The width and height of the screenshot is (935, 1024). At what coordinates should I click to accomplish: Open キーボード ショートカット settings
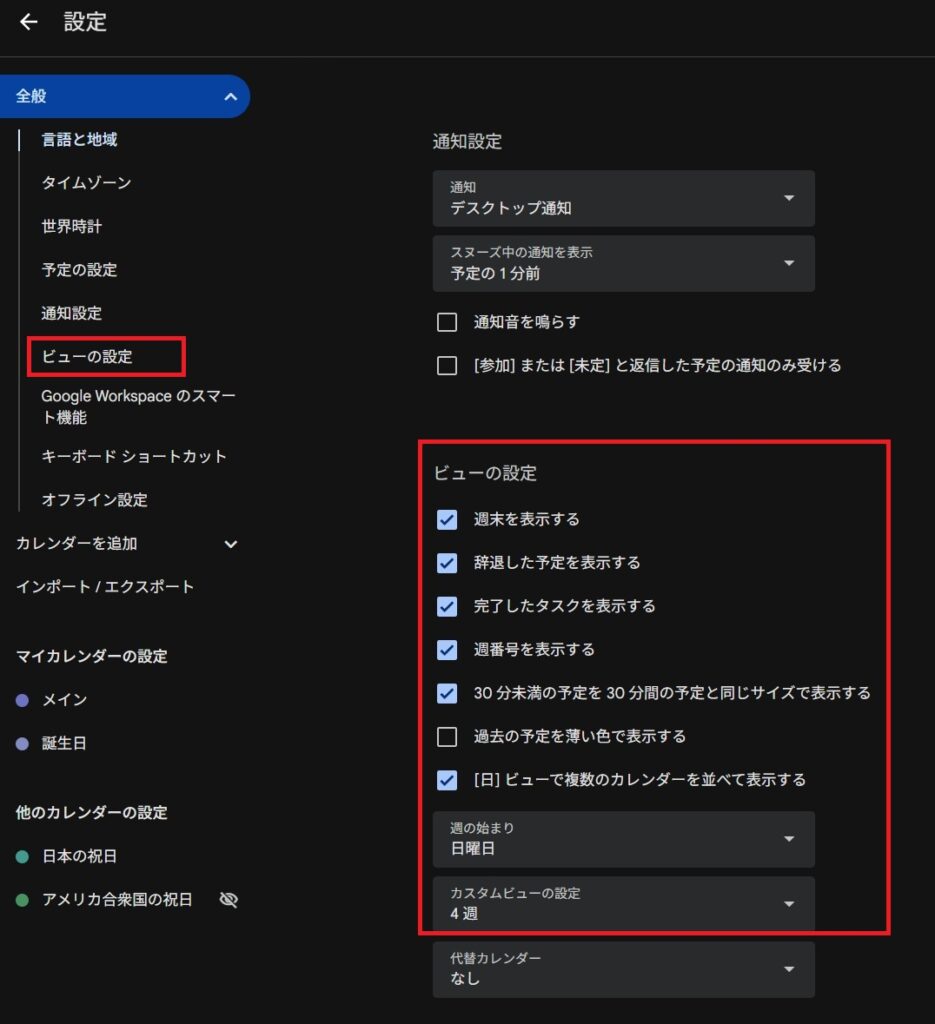click(x=134, y=457)
